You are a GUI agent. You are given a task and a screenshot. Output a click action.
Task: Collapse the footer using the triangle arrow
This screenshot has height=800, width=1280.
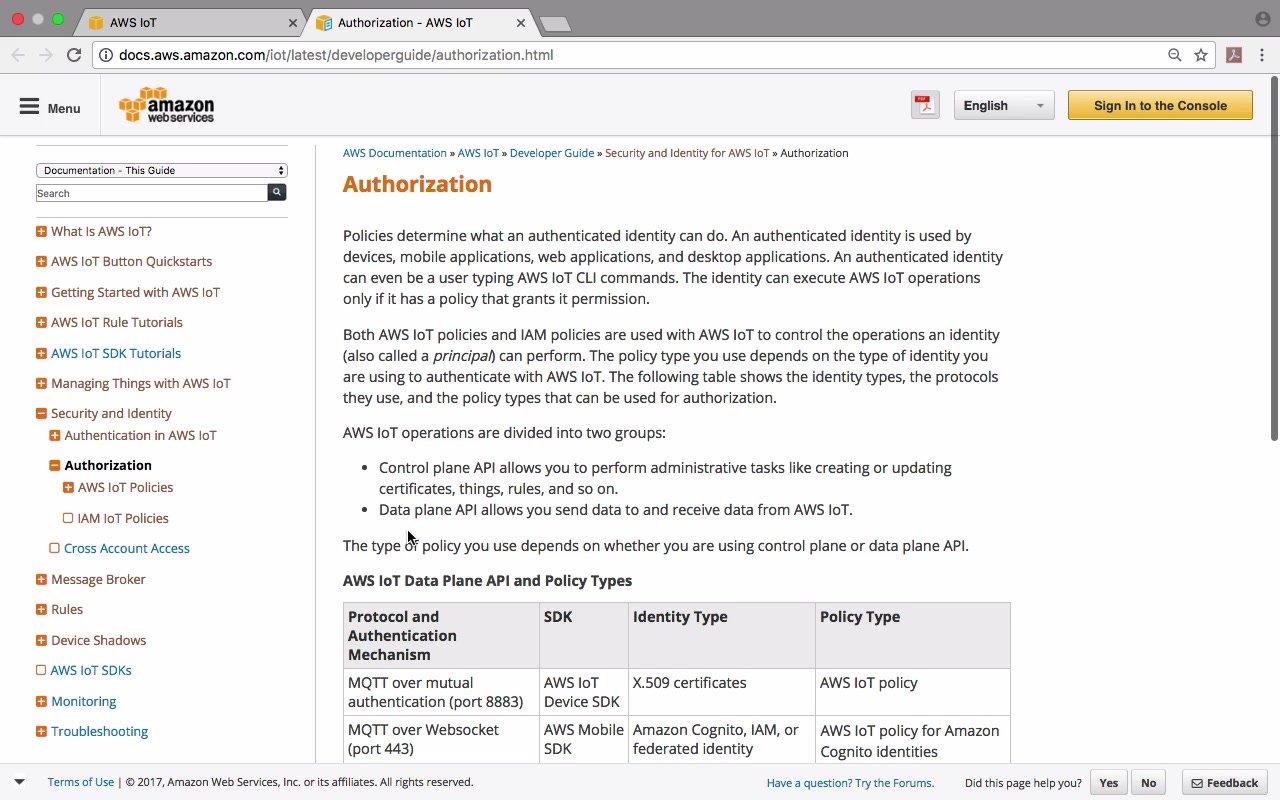tap(19, 782)
